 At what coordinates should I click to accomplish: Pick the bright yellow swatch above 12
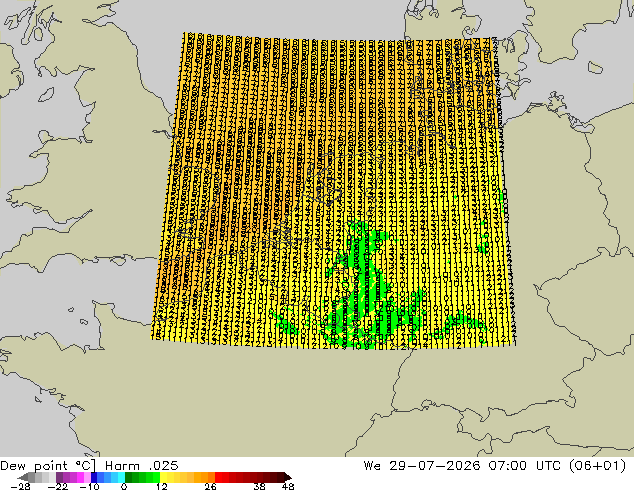[x=163, y=477]
